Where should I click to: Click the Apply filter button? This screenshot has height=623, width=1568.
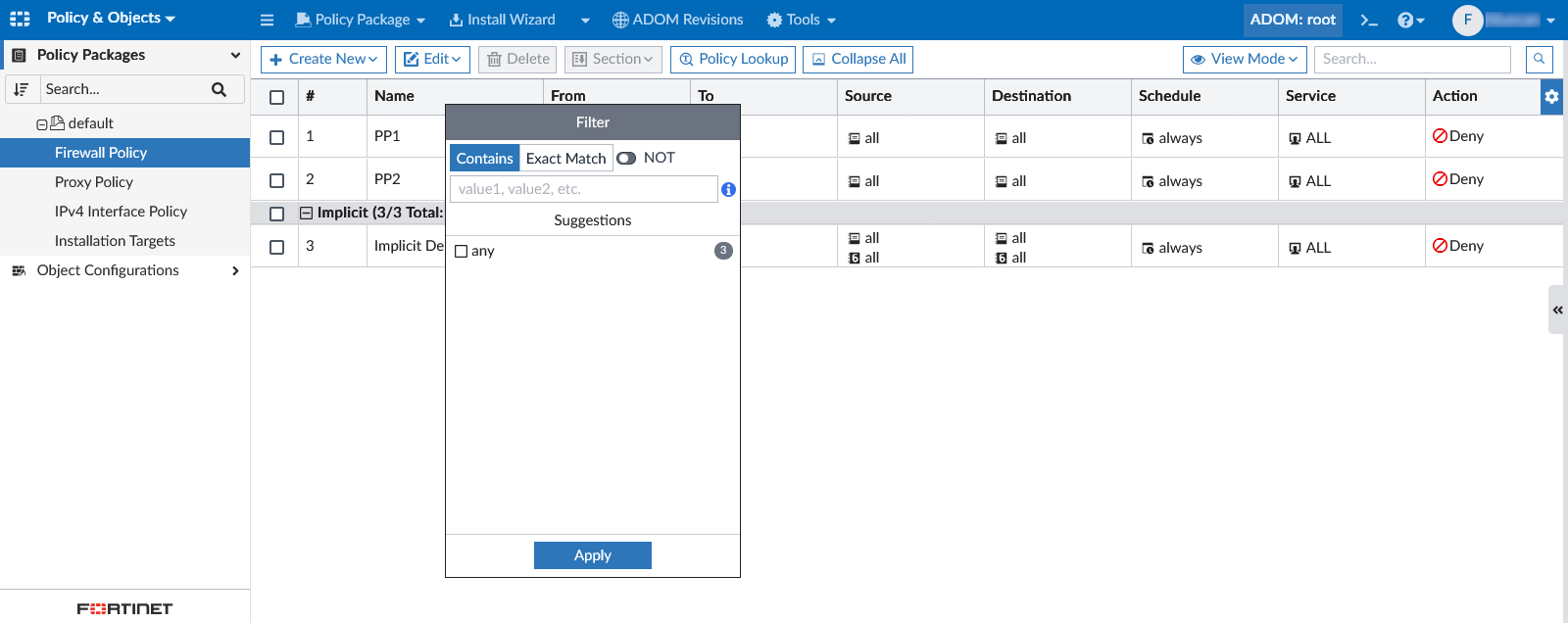pos(592,555)
